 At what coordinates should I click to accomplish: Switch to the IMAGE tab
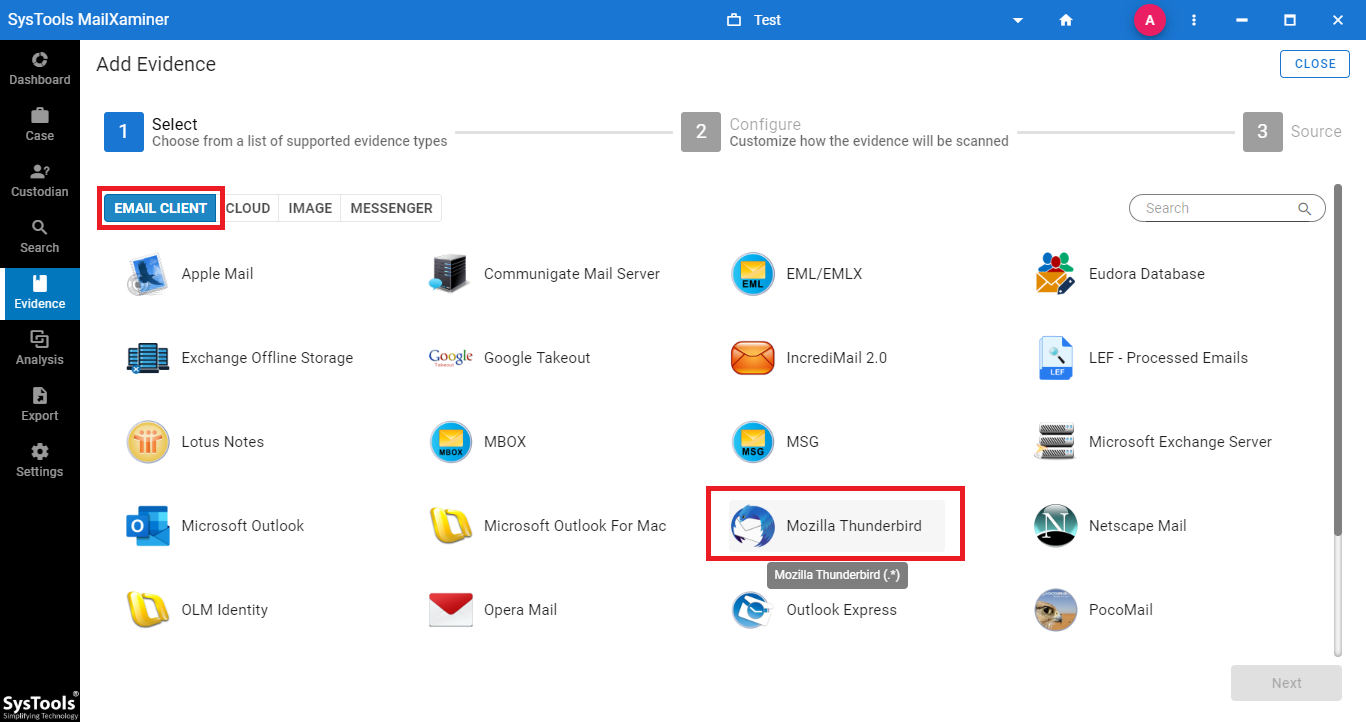coord(310,208)
